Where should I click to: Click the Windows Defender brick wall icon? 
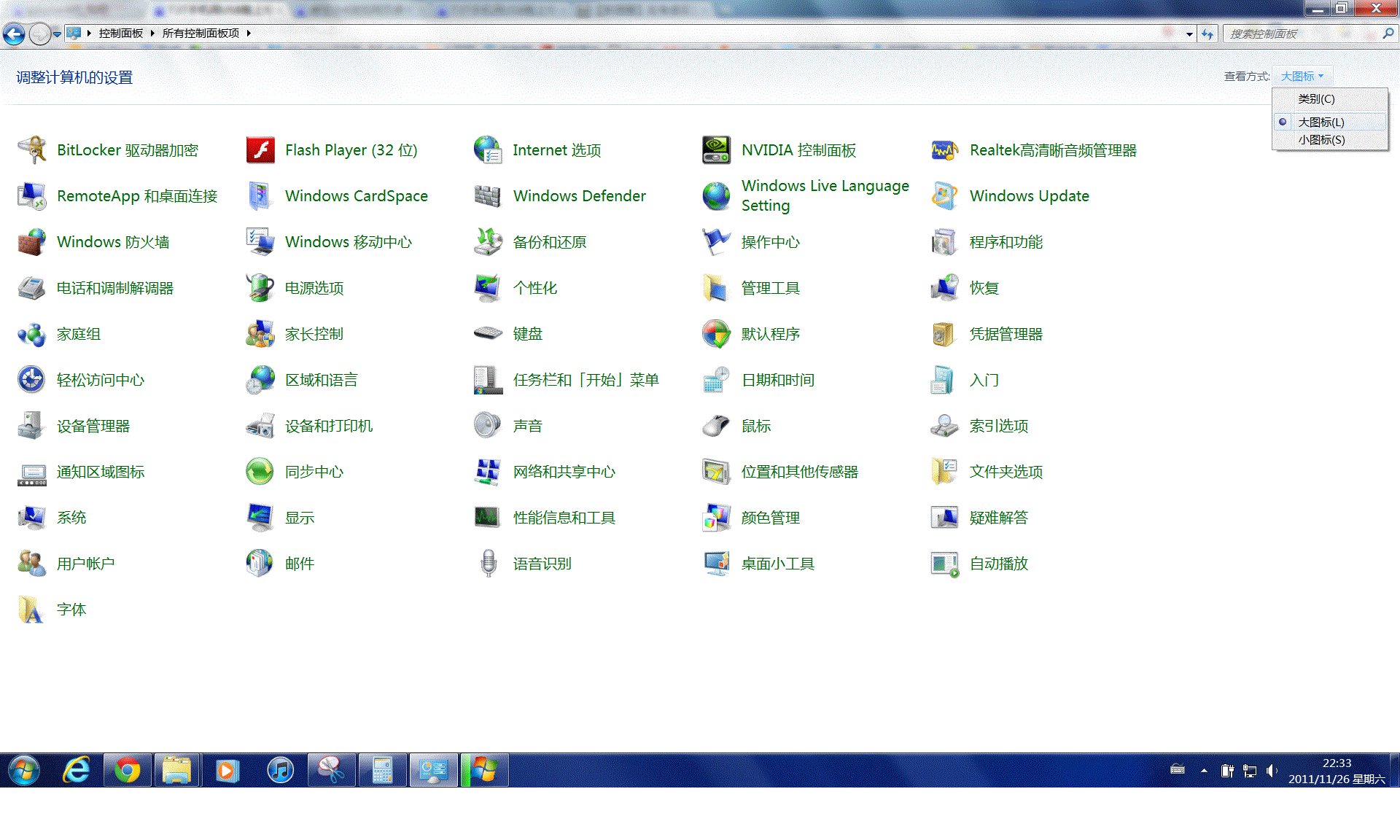[488, 196]
